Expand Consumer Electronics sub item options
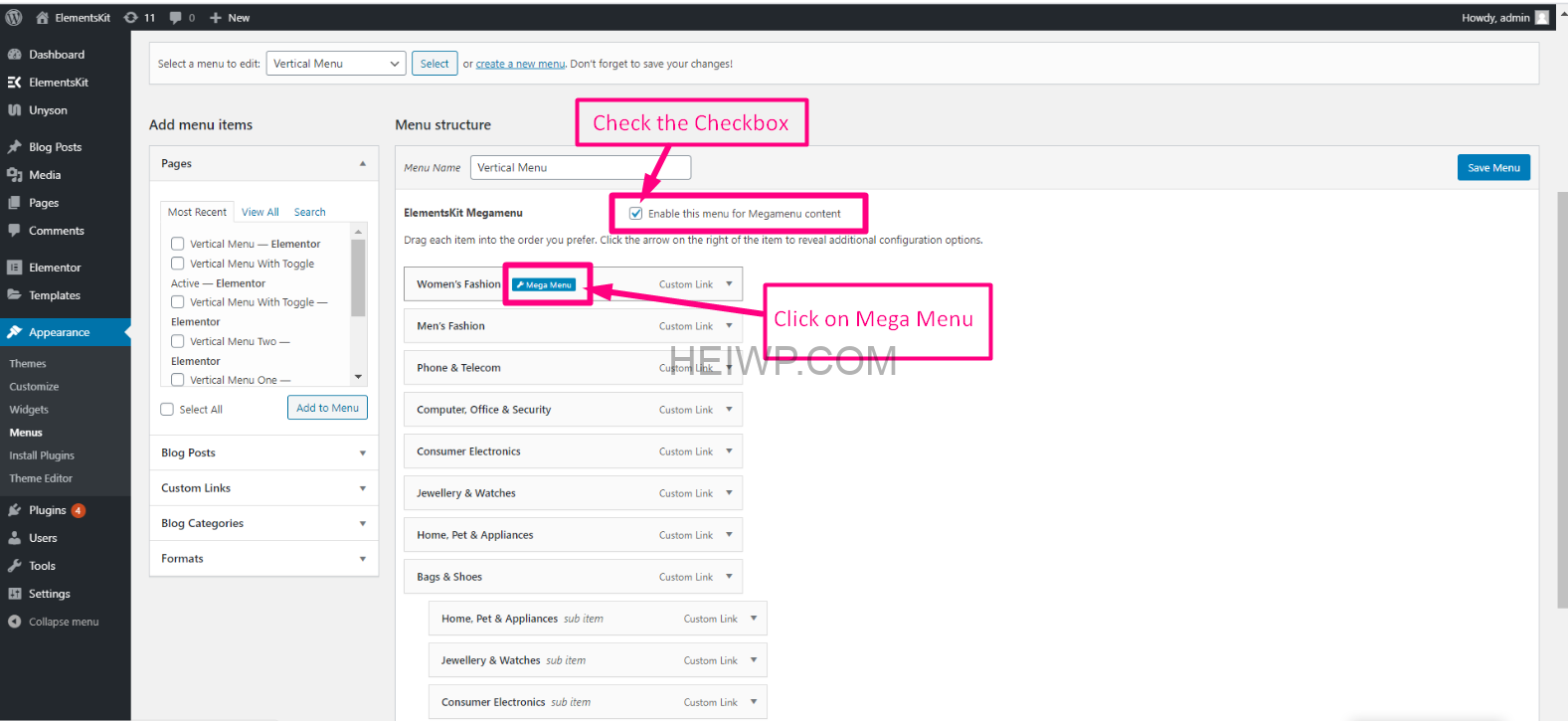1568x721 pixels. tap(754, 702)
